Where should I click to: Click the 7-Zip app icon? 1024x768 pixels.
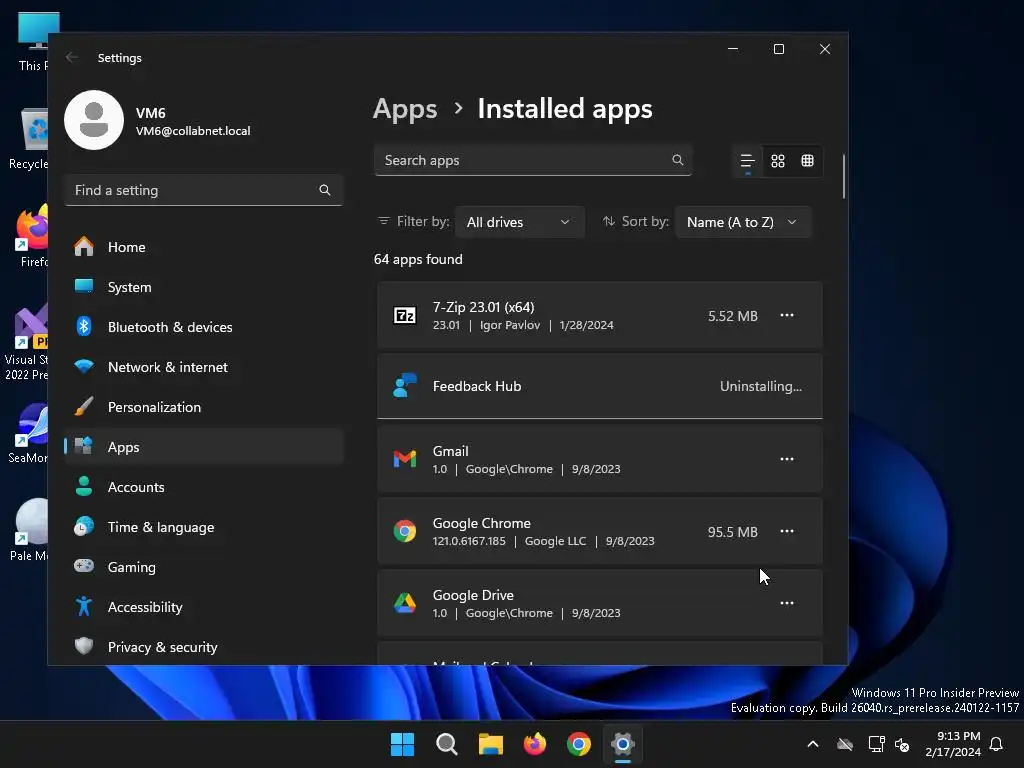[x=405, y=315]
